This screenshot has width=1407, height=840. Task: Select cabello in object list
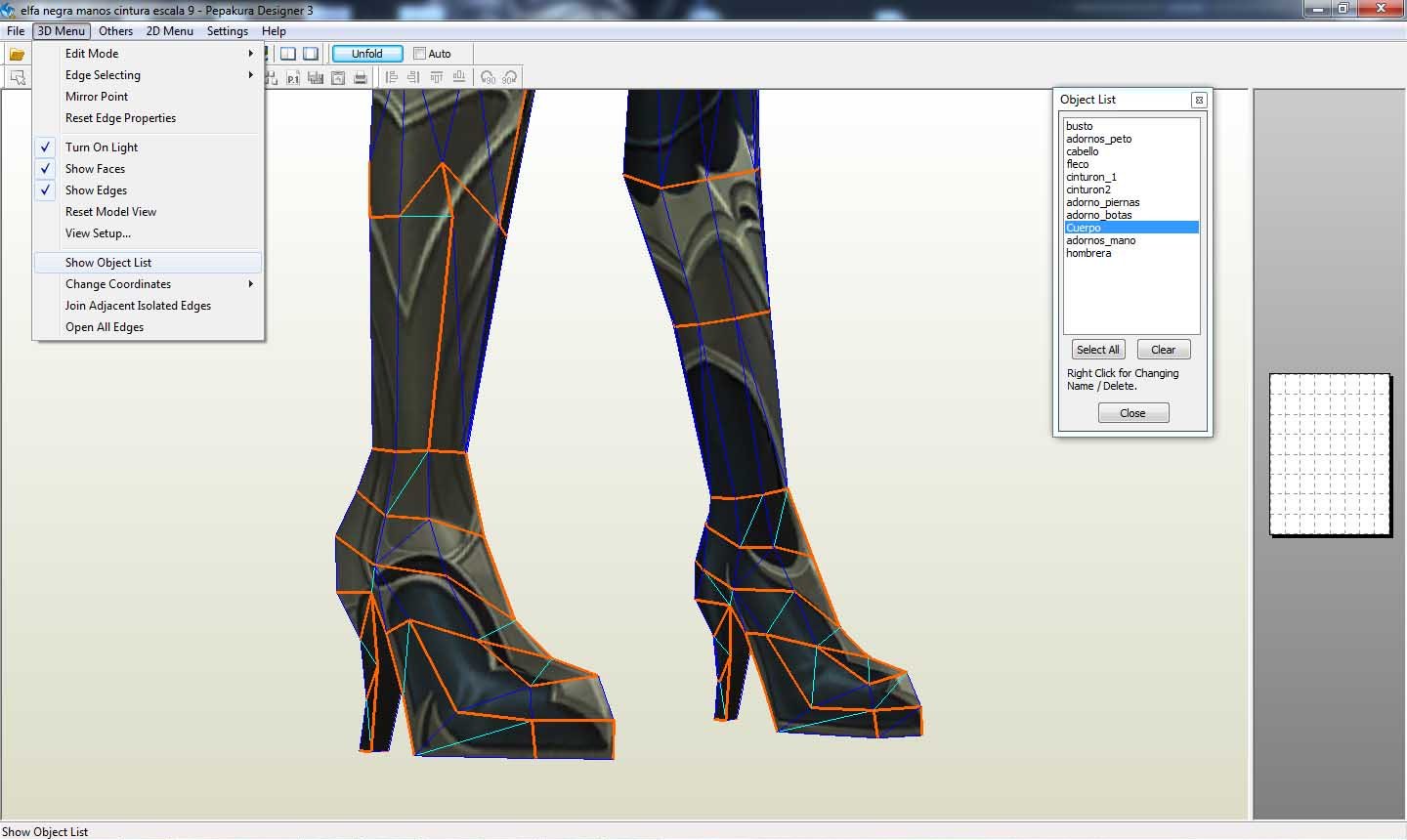[1131, 151]
